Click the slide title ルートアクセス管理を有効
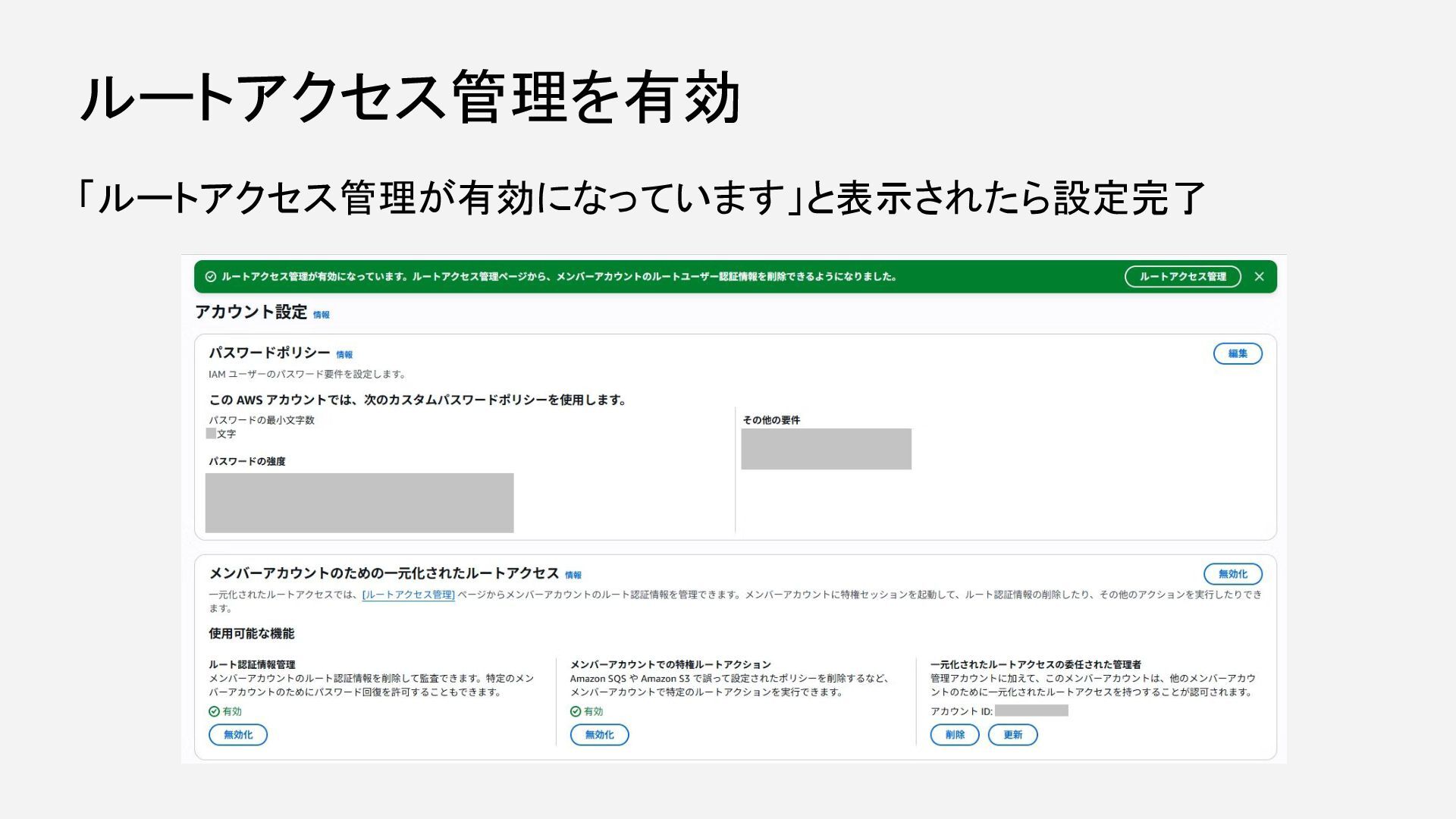The width and height of the screenshot is (1456, 819). point(409,97)
